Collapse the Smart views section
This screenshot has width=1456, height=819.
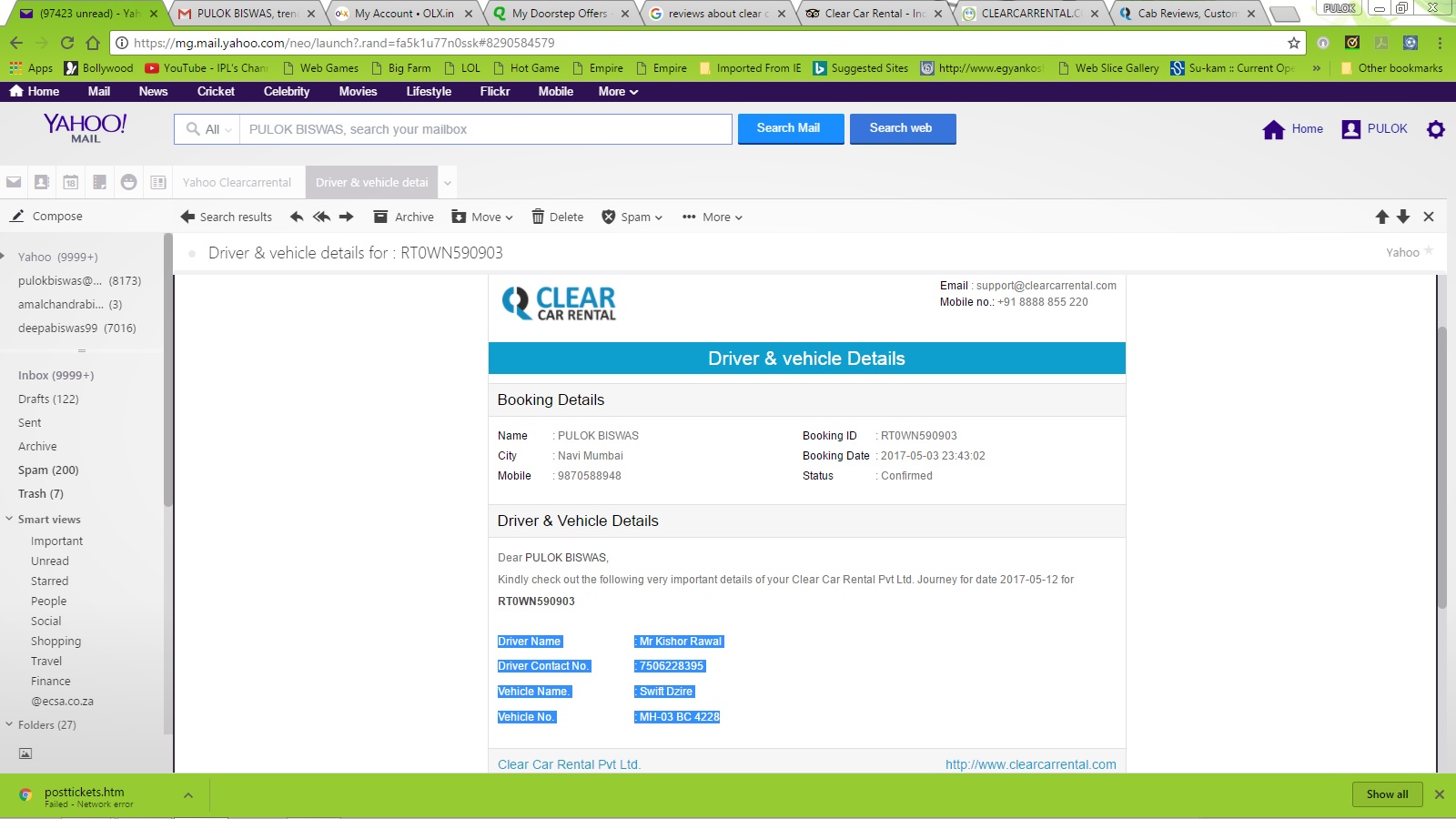9,519
